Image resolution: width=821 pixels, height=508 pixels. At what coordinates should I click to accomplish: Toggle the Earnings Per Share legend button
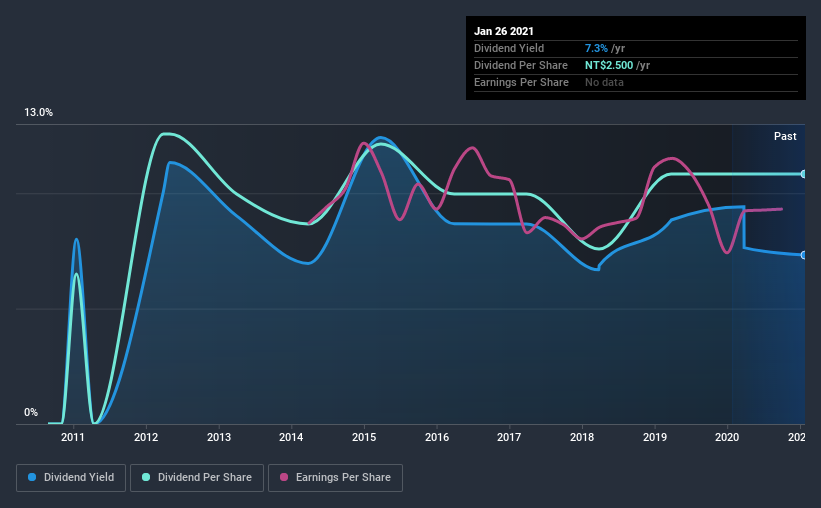click(335, 478)
